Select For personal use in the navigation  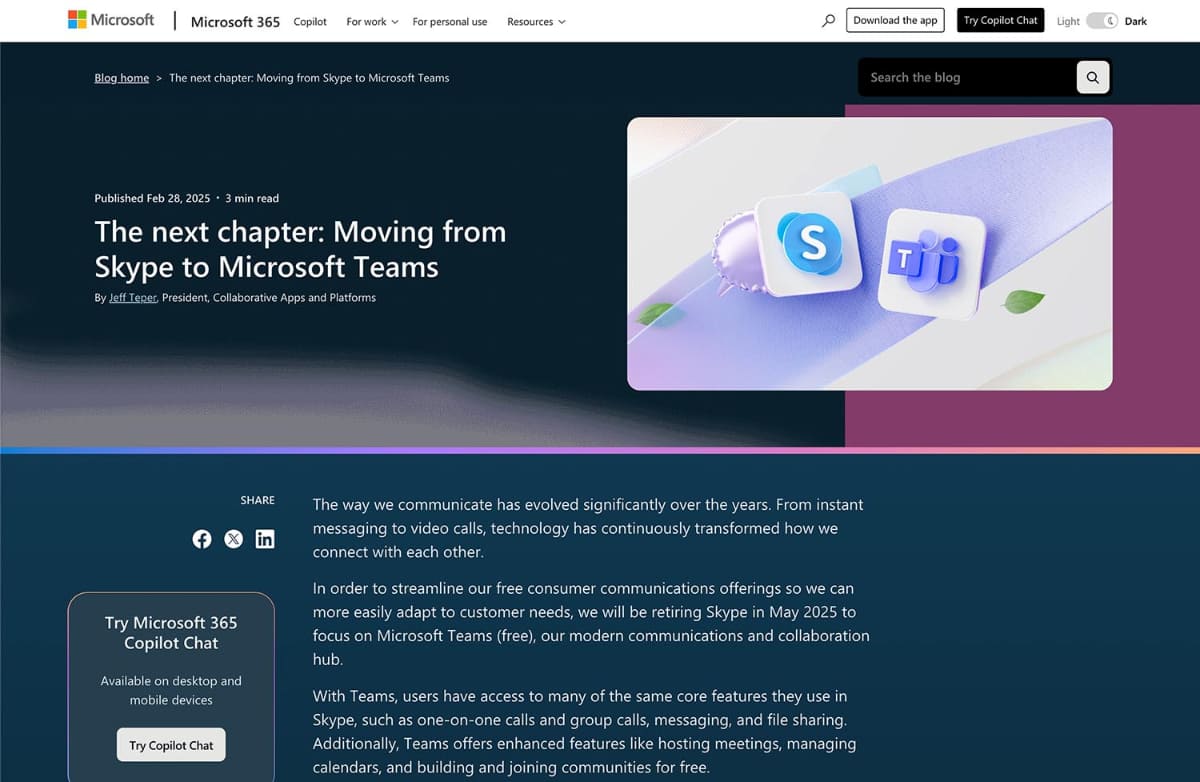click(x=450, y=20)
